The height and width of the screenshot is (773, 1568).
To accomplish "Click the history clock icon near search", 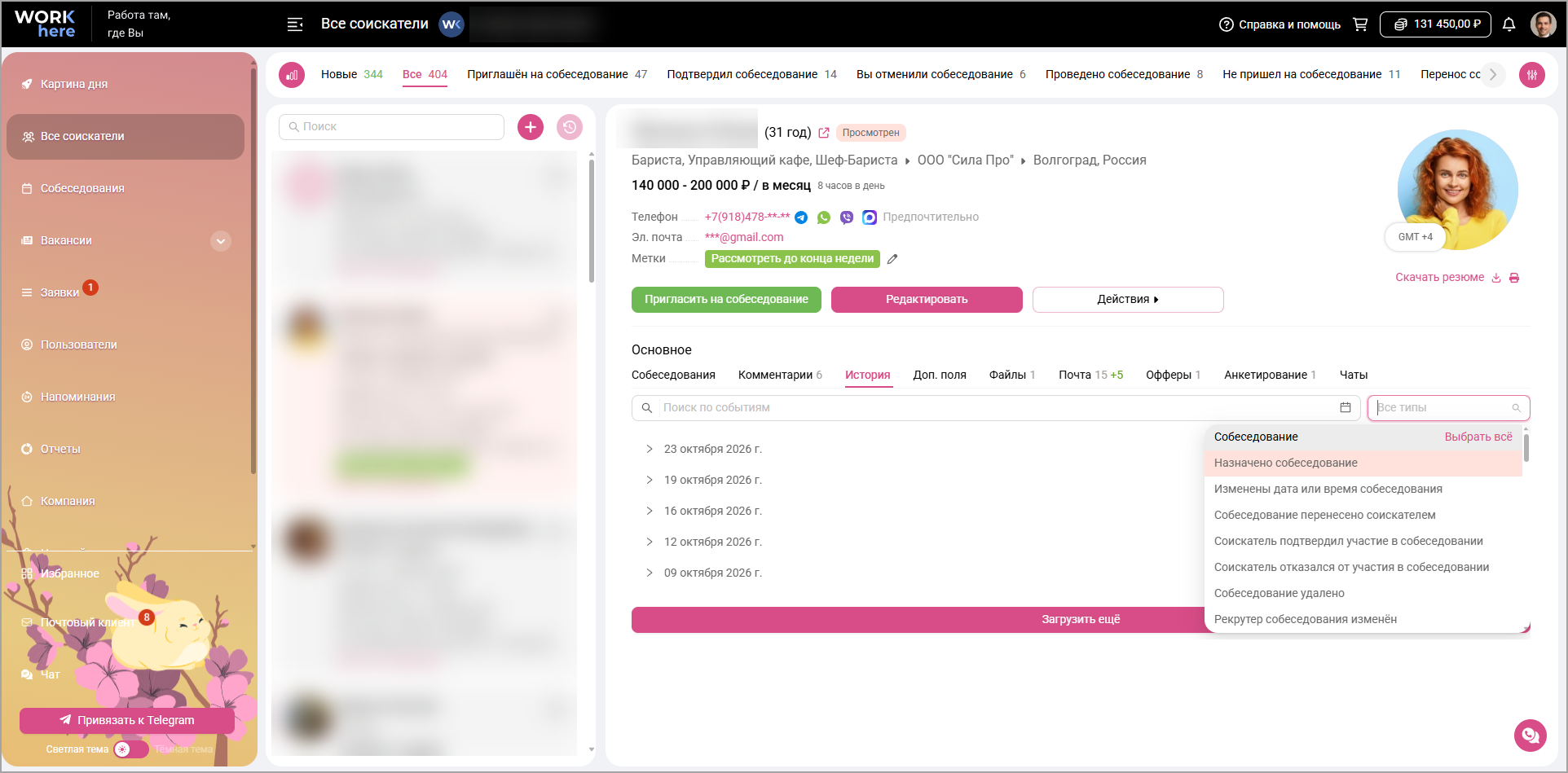I will pos(570,127).
